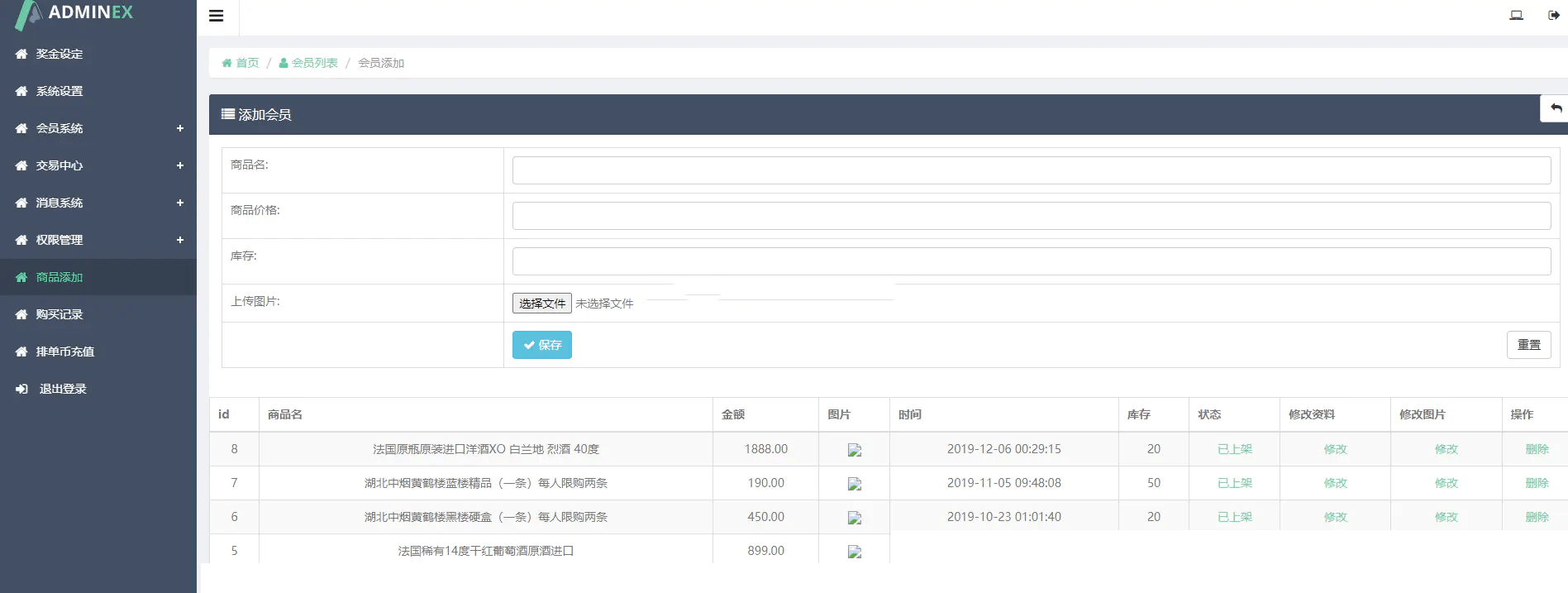Select 退出登录 in the sidebar
1568x593 pixels.
63,389
